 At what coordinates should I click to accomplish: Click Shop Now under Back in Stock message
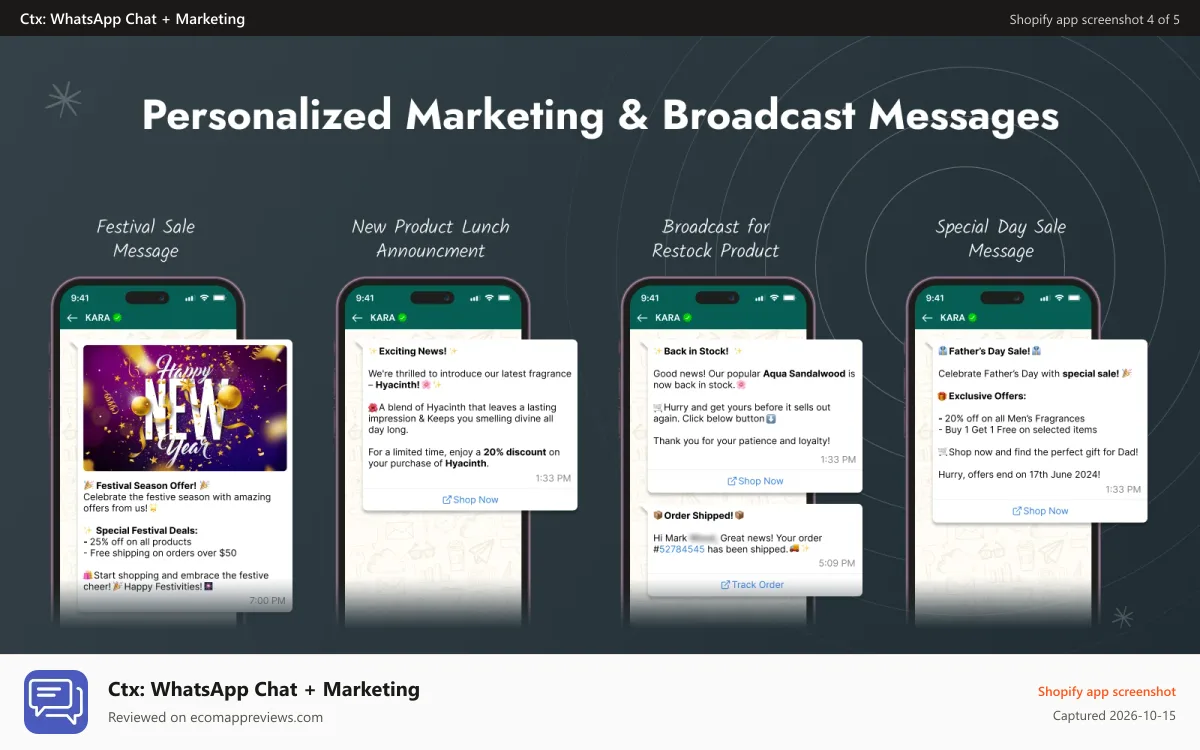point(755,481)
